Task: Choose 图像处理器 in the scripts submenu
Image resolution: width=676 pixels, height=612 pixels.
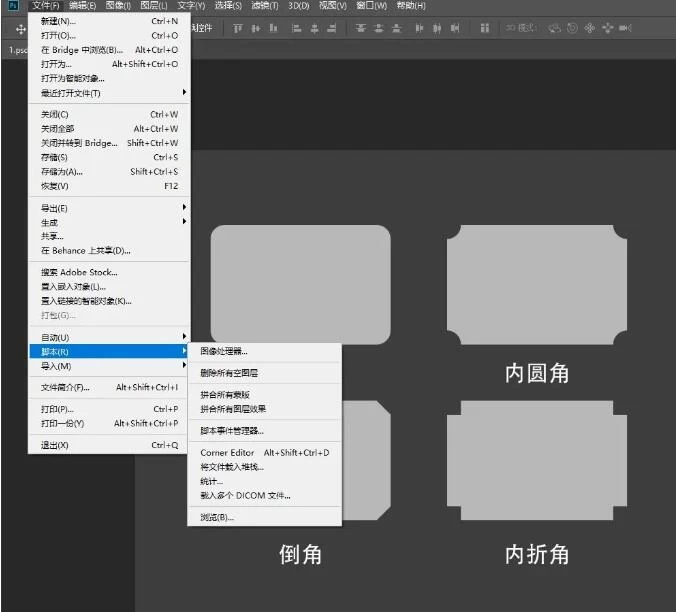Action: [224, 351]
